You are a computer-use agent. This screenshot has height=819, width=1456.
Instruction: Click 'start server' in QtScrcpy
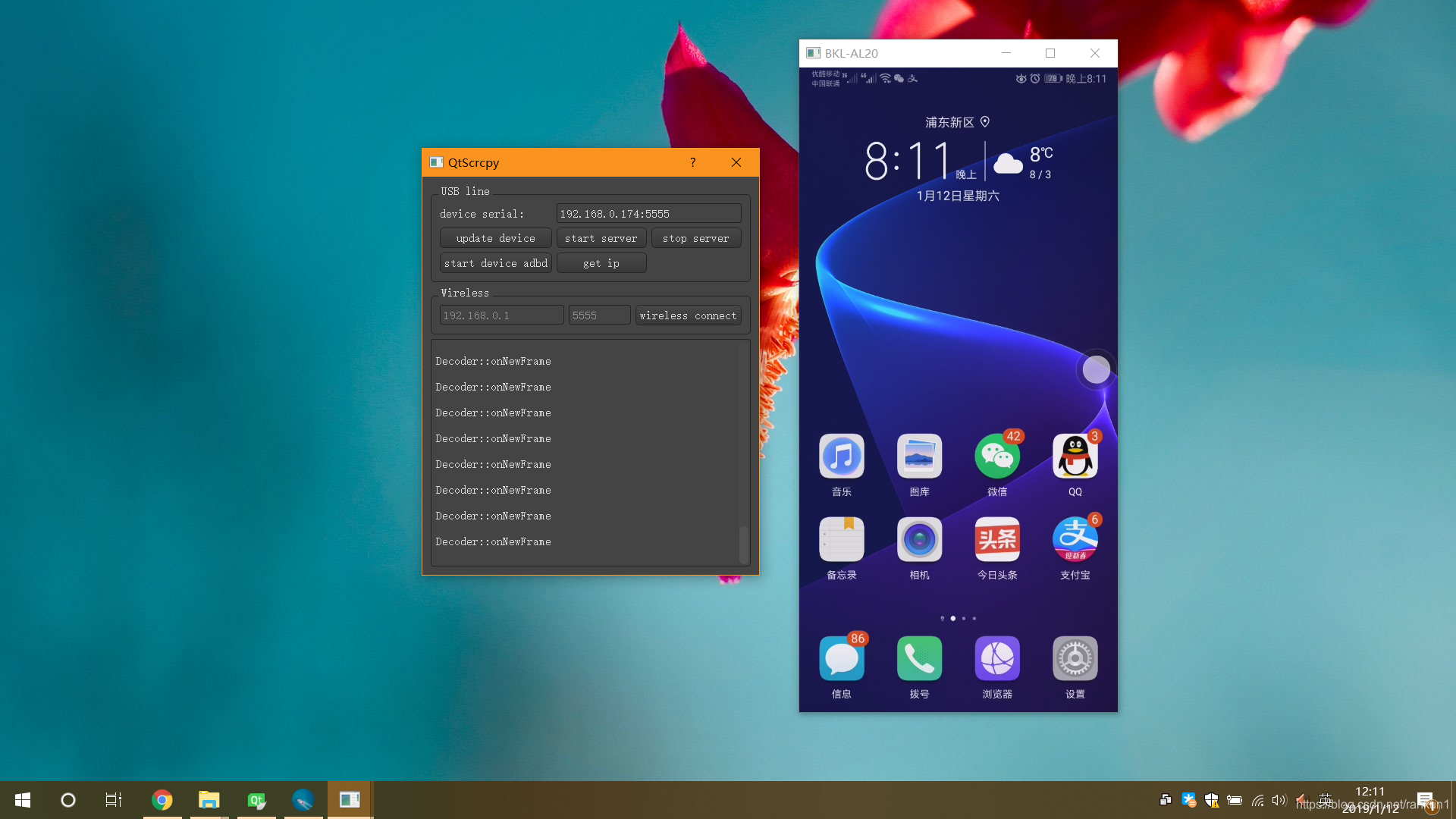(601, 238)
